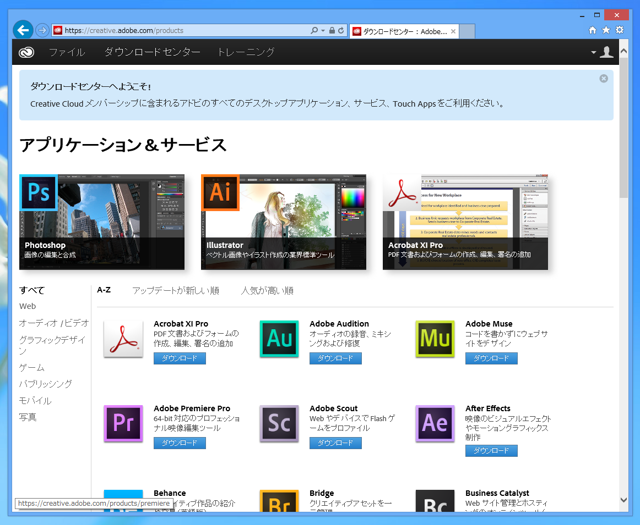This screenshot has width=640, height=525.
Task: Click the Behance title text
Action: click(x=170, y=493)
